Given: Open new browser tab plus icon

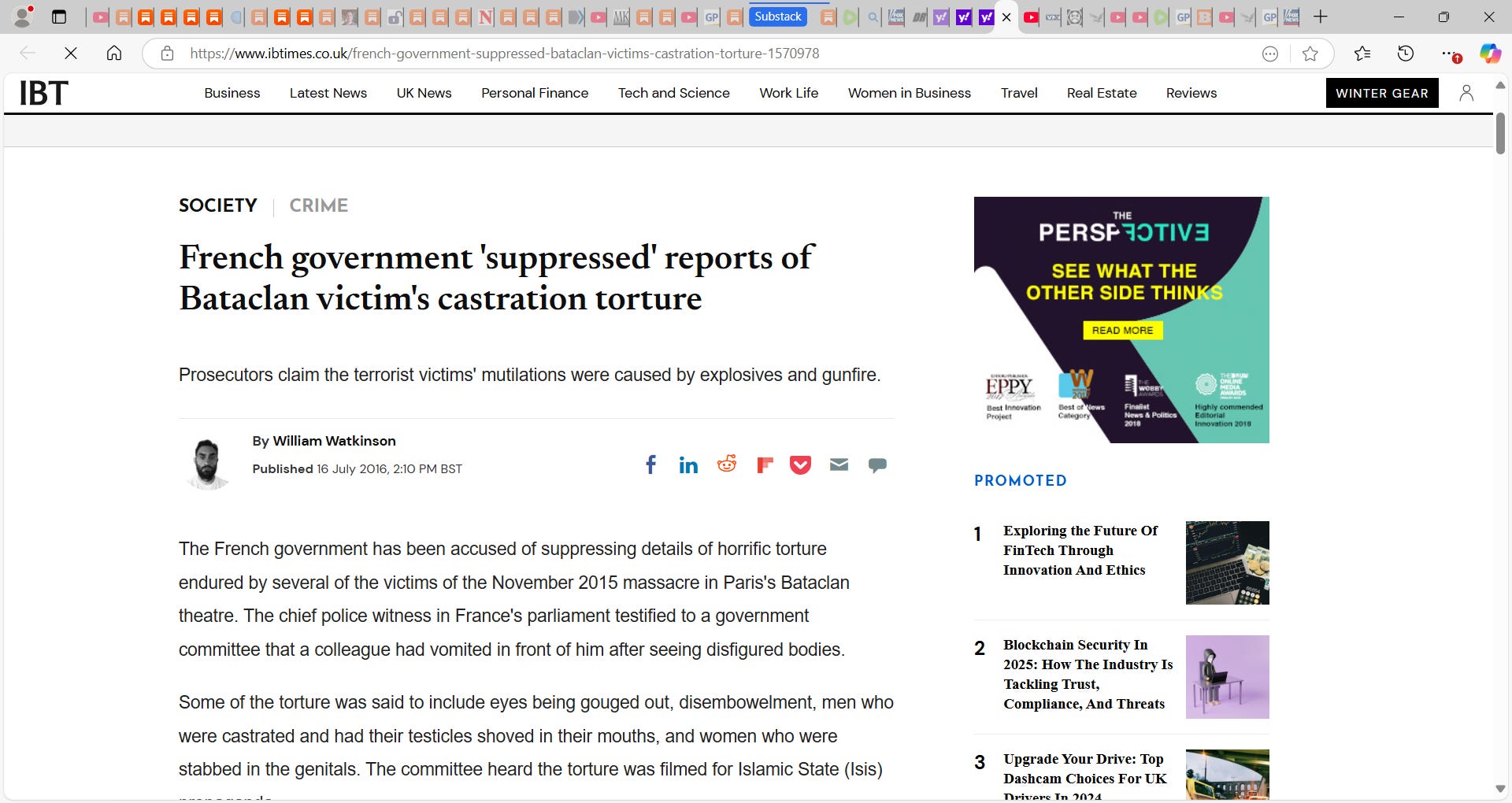Looking at the screenshot, I should 1321,17.
